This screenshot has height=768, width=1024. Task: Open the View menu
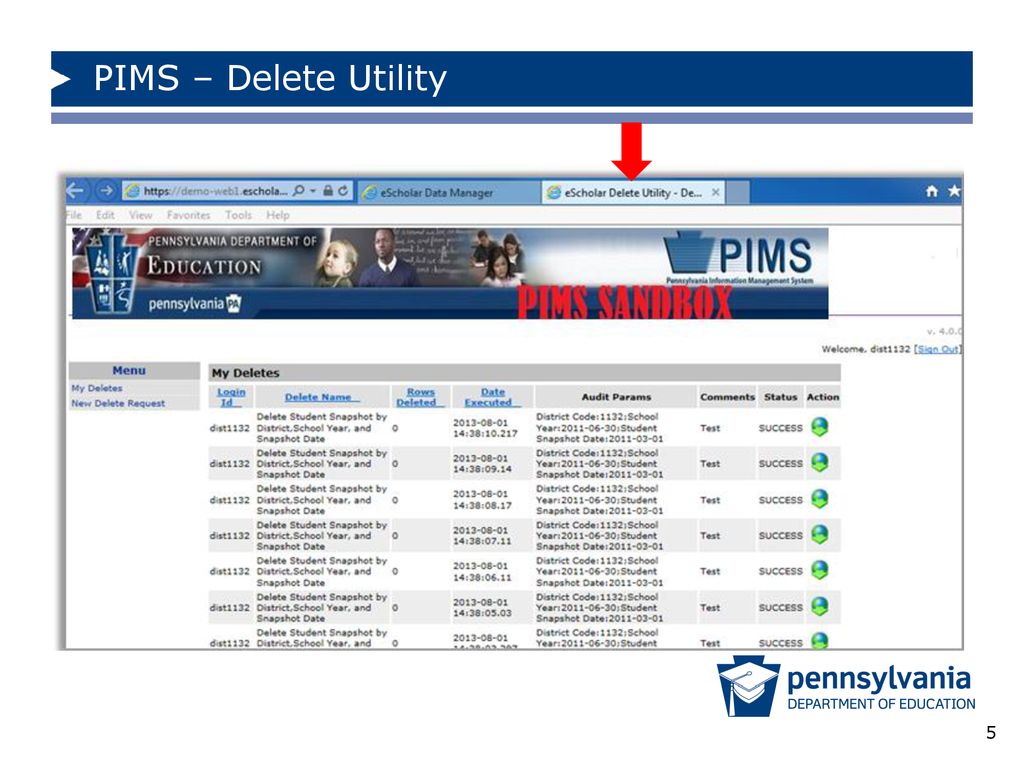click(140, 215)
